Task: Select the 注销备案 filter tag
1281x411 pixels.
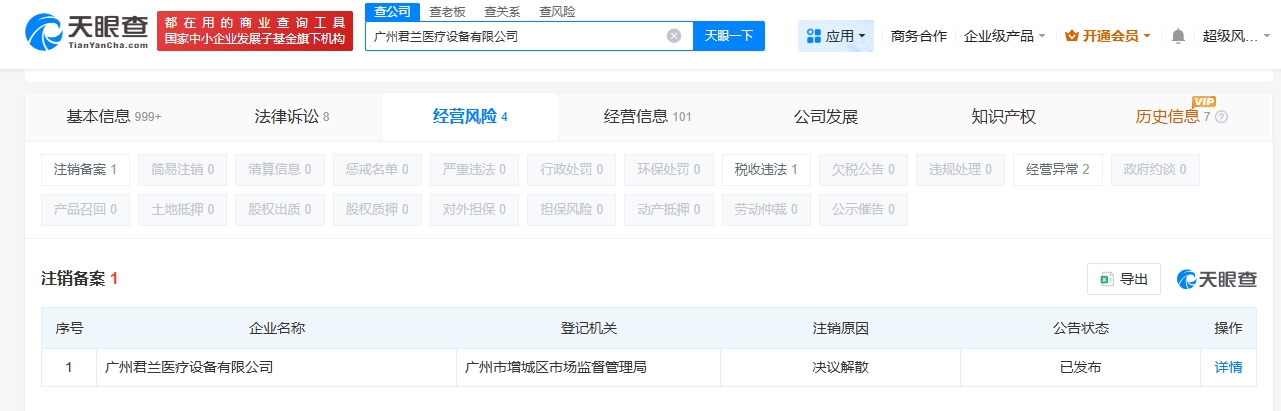Action: (x=85, y=170)
